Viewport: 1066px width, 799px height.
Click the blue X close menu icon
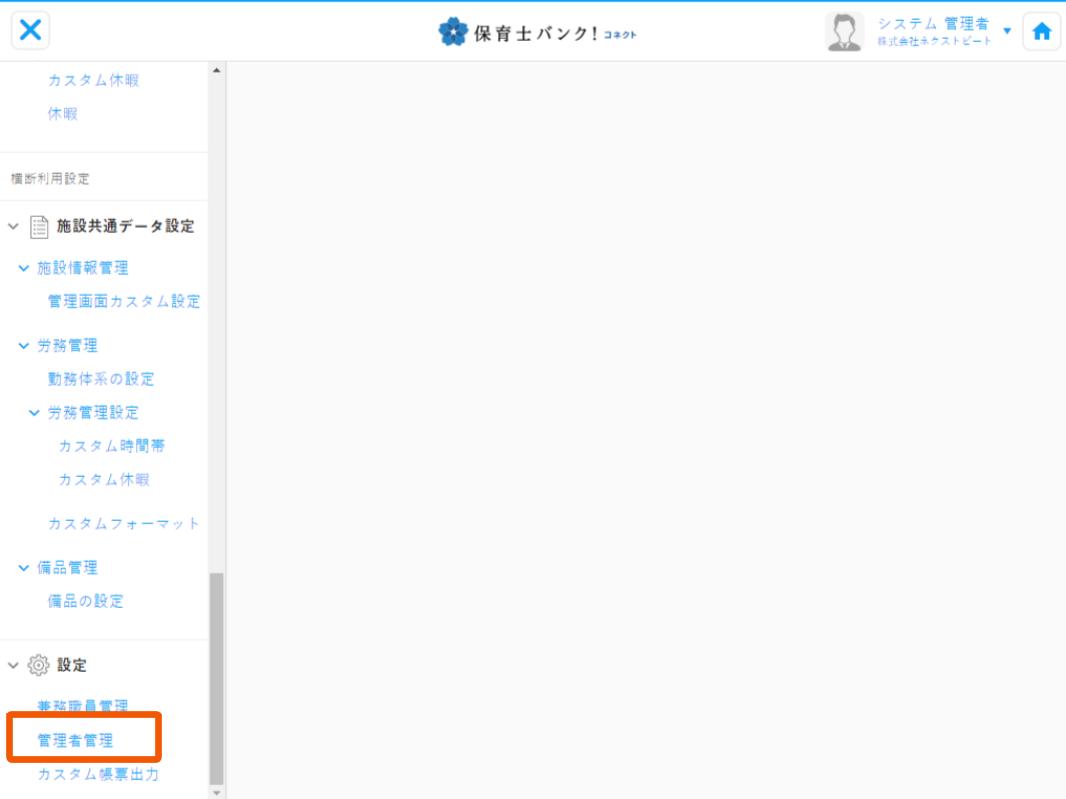[x=31, y=31]
